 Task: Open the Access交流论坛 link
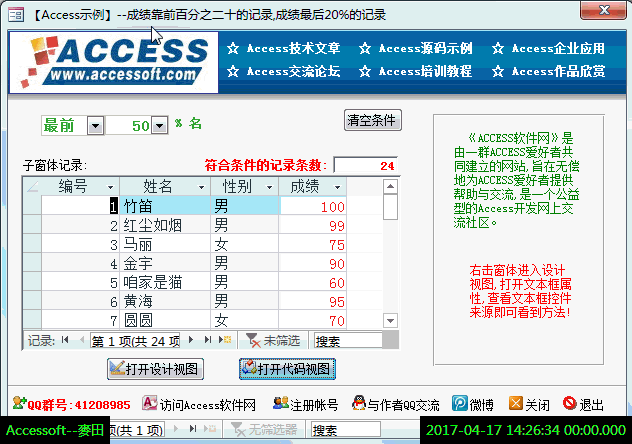click(x=293, y=71)
